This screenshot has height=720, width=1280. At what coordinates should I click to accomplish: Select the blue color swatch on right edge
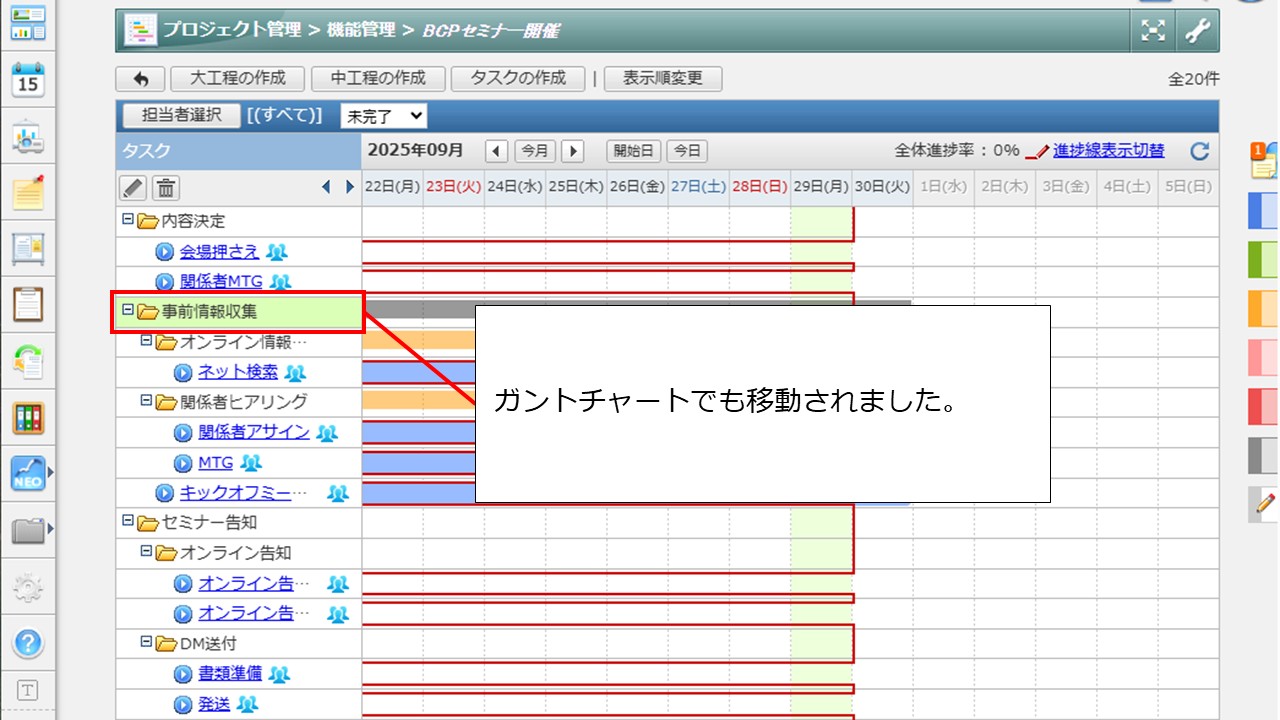[1264, 211]
